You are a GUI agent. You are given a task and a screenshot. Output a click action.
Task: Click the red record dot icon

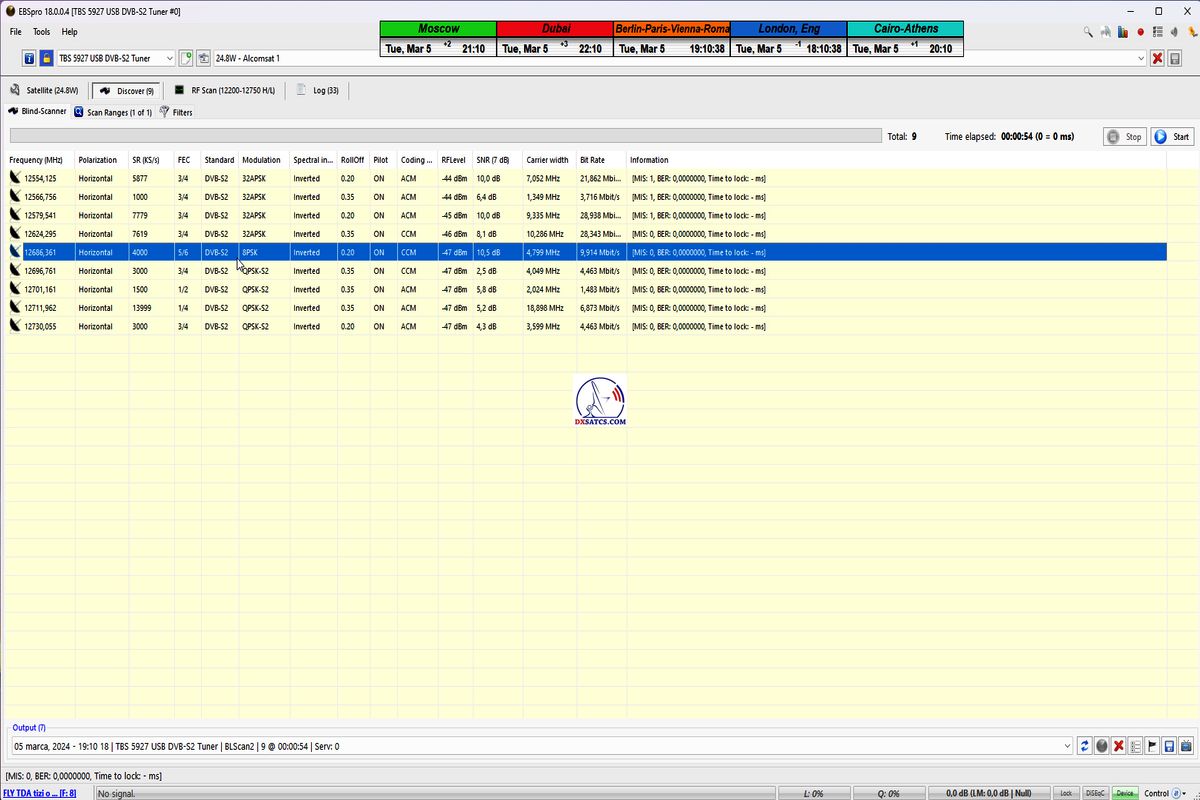1140,32
